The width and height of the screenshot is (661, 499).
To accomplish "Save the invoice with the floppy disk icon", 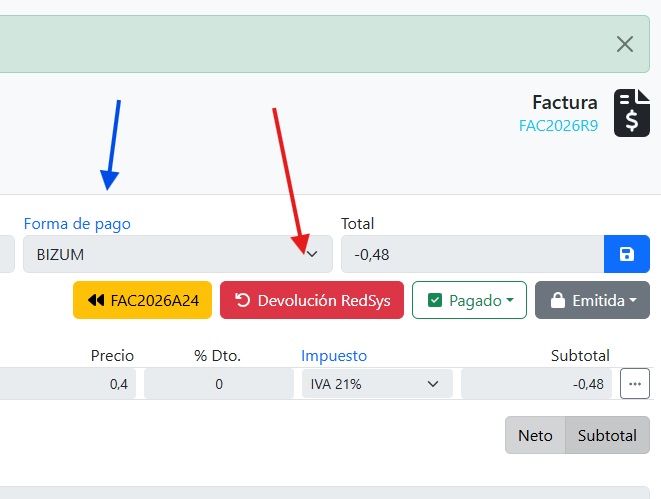I will [x=627, y=254].
